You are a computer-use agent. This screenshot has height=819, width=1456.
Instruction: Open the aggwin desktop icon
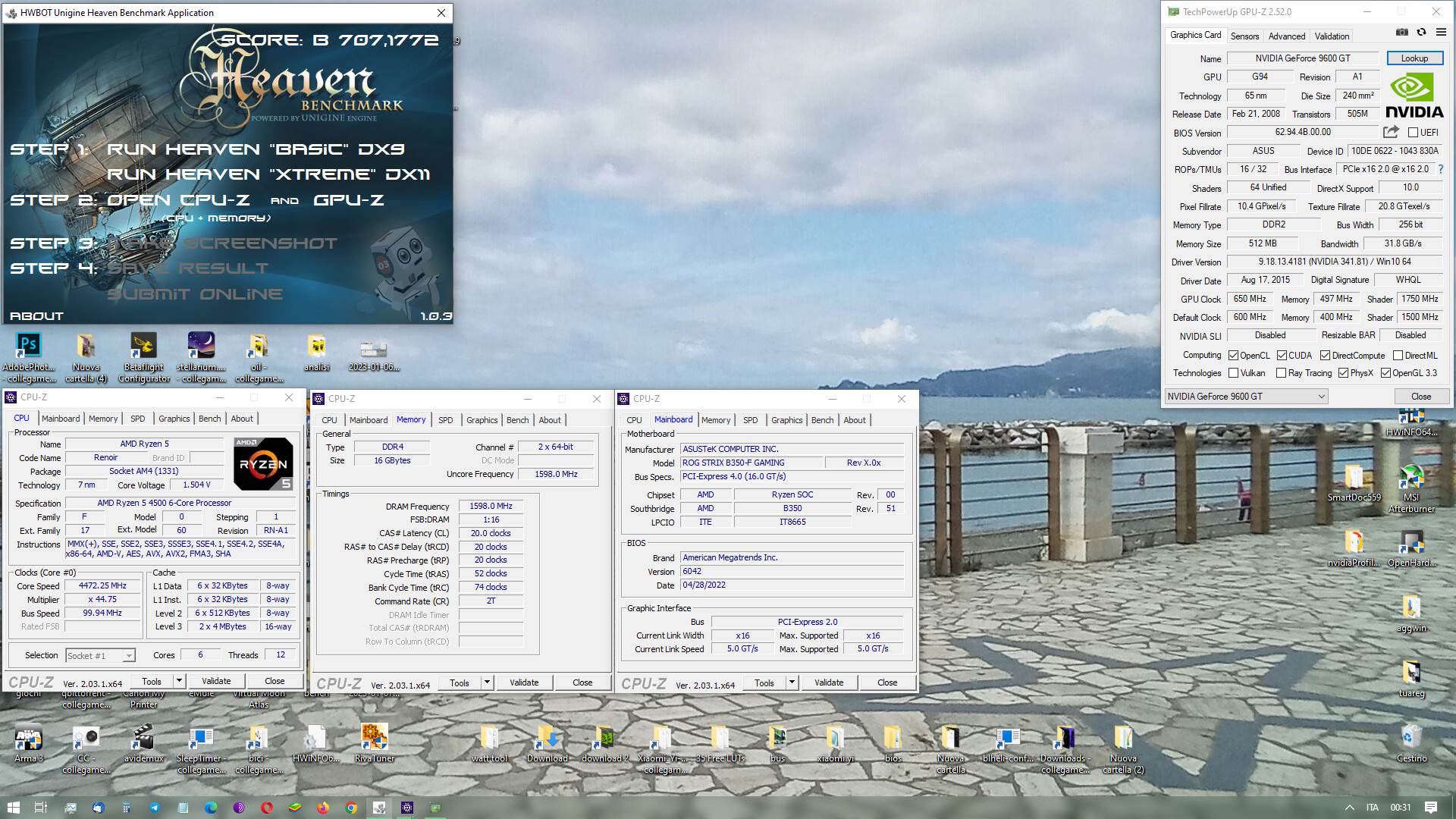tap(1411, 614)
